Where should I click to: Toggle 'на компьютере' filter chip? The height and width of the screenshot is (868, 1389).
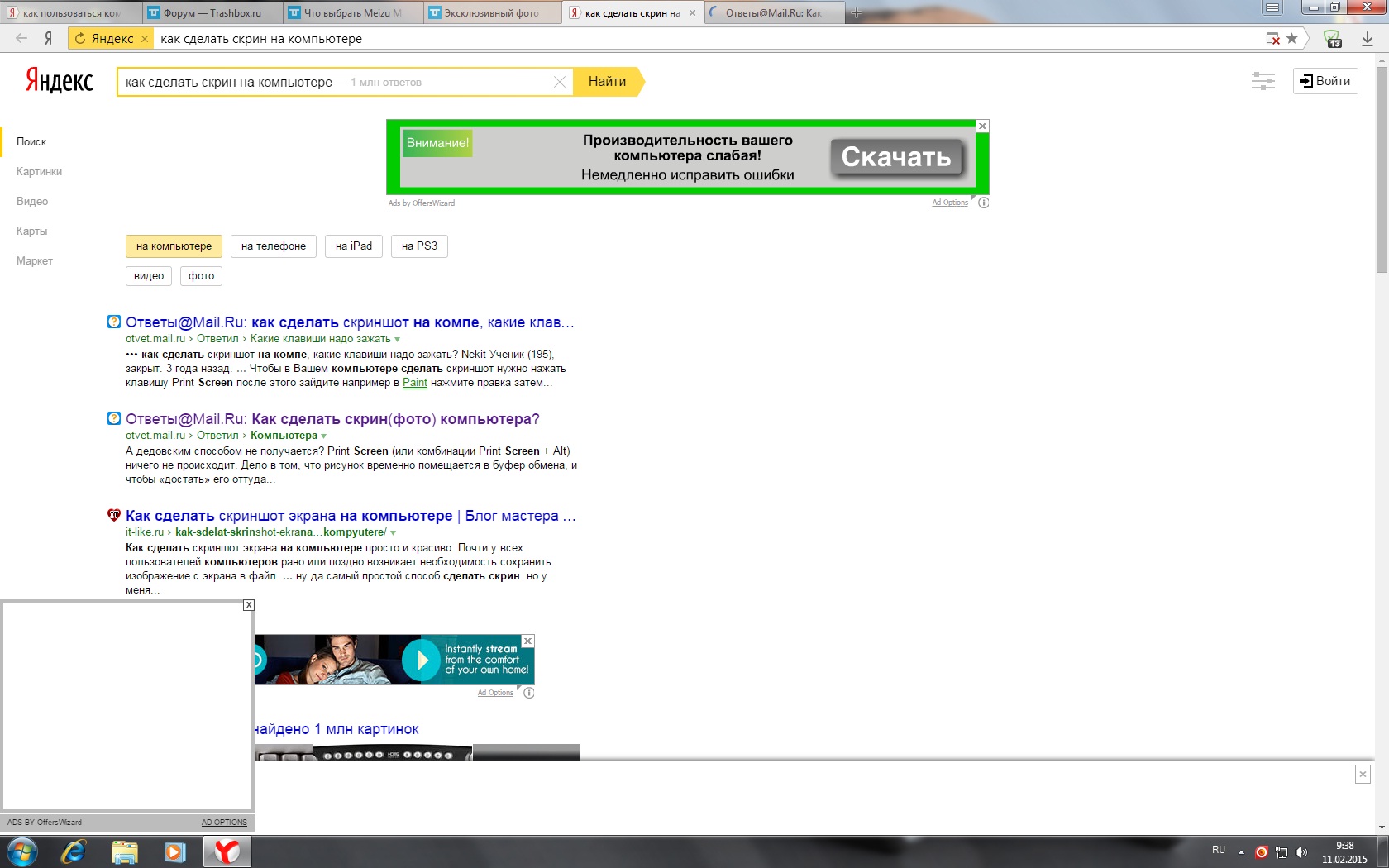(174, 246)
